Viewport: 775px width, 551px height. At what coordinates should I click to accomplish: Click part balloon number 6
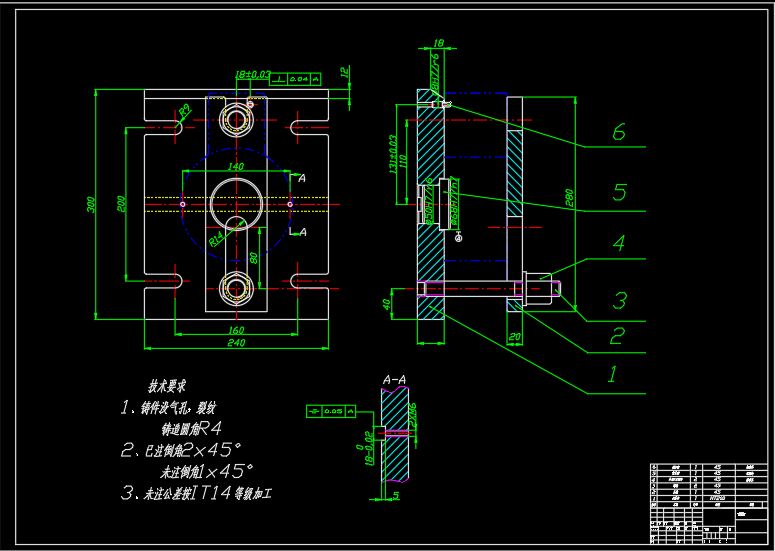point(619,132)
